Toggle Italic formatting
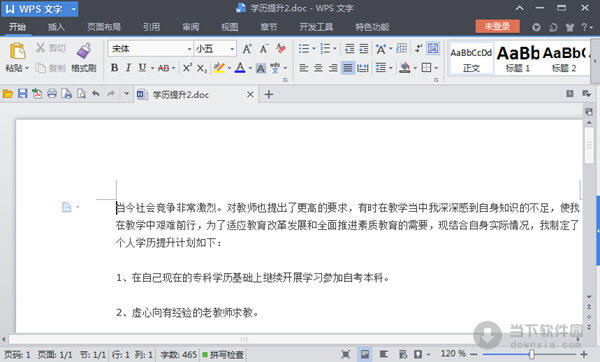 pyautogui.click(x=128, y=68)
